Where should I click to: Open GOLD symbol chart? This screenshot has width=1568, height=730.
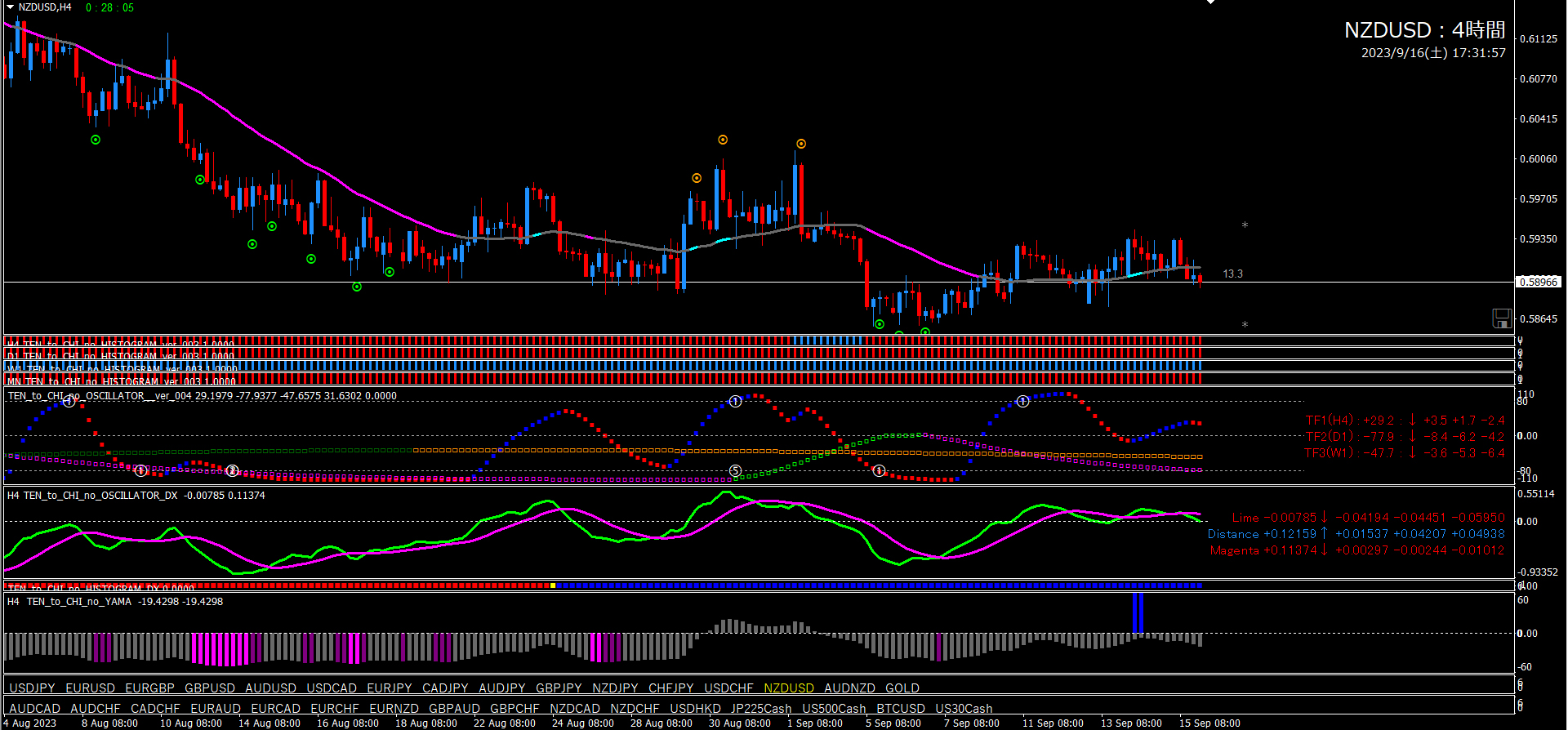902,688
